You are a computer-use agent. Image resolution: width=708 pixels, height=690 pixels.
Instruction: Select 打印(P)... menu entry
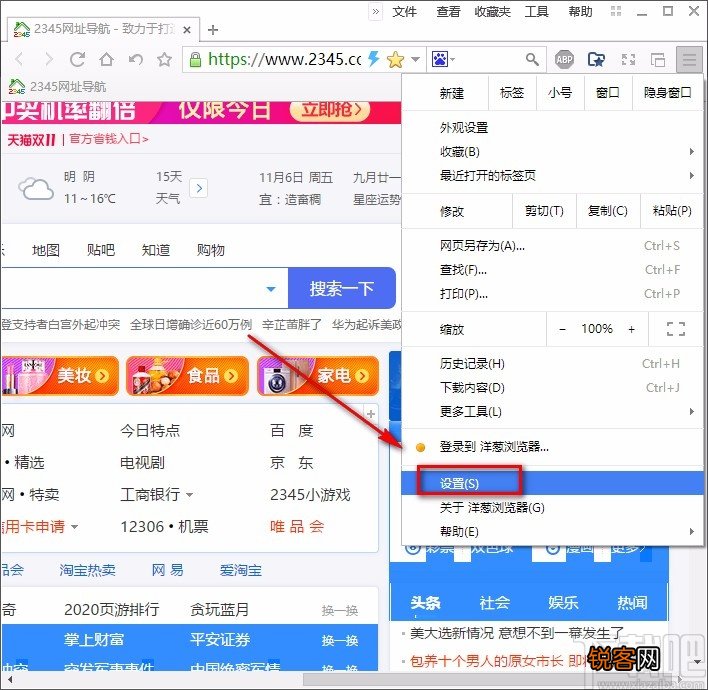[x=552, y=294]
